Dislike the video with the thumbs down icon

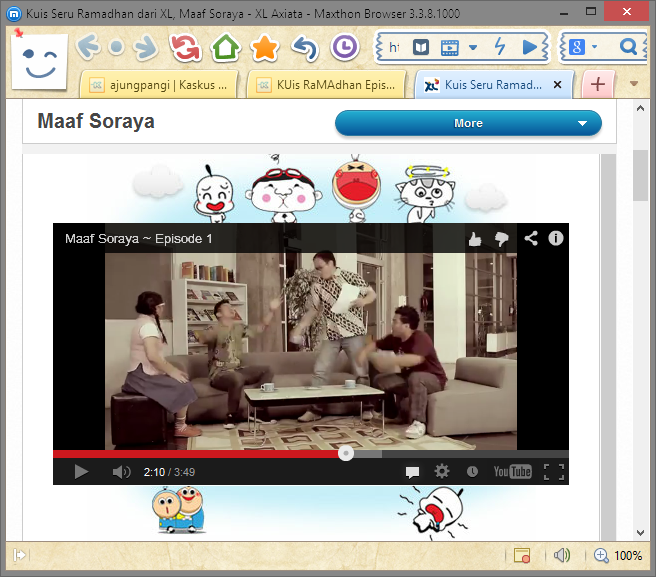[x=501, y=239]
